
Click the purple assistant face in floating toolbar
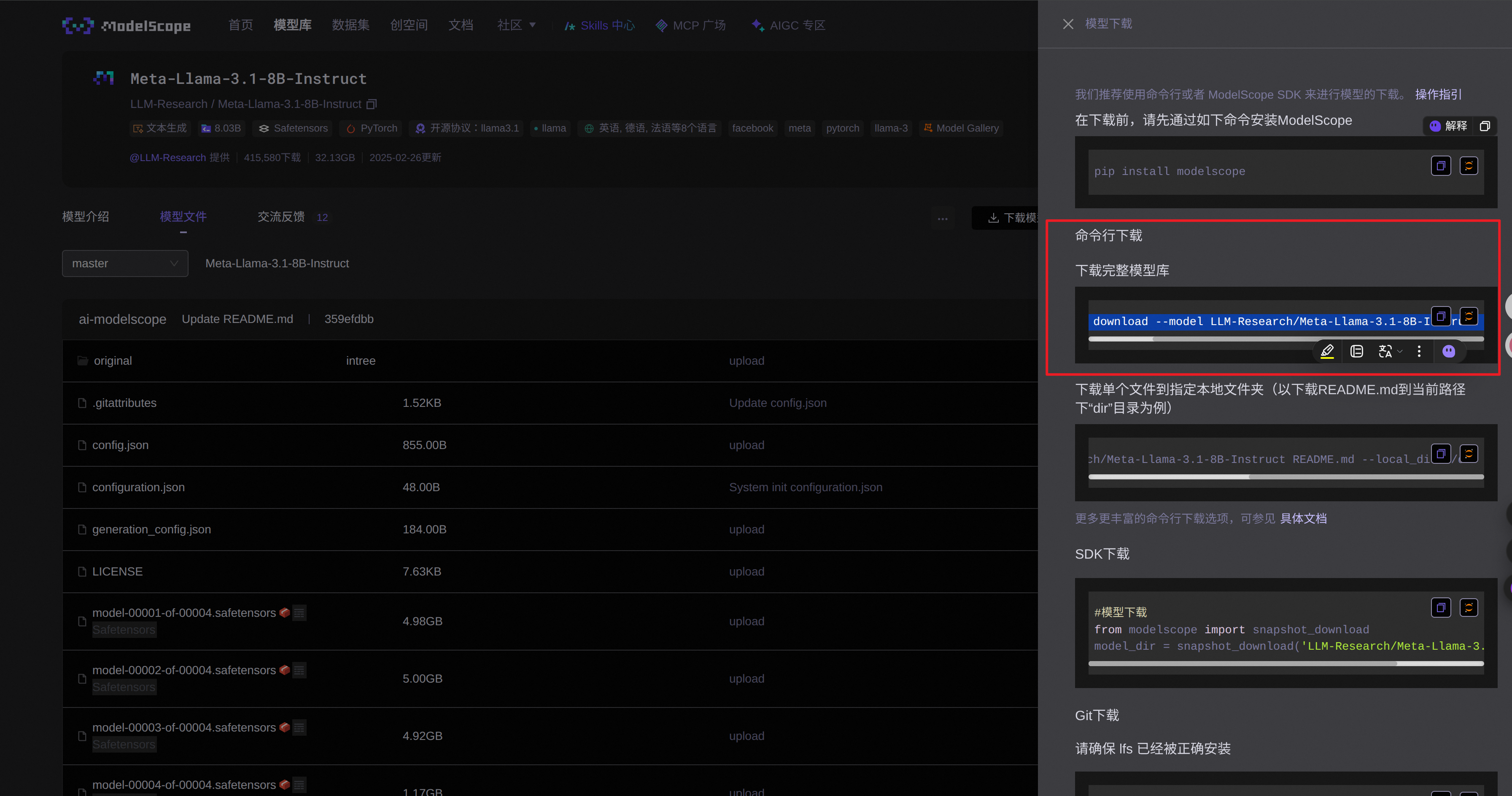1449,351
